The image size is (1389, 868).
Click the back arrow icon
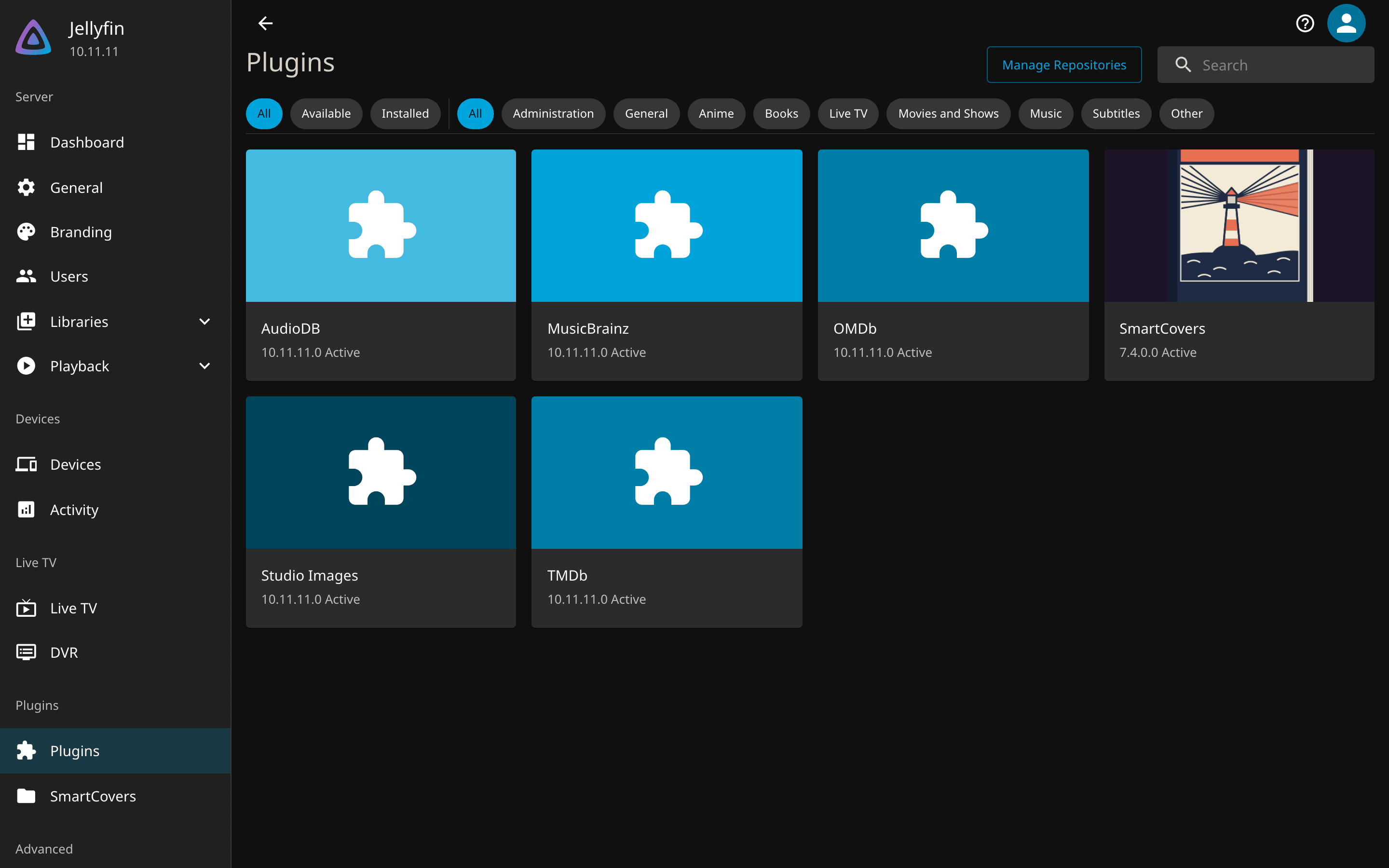[265, 24]
